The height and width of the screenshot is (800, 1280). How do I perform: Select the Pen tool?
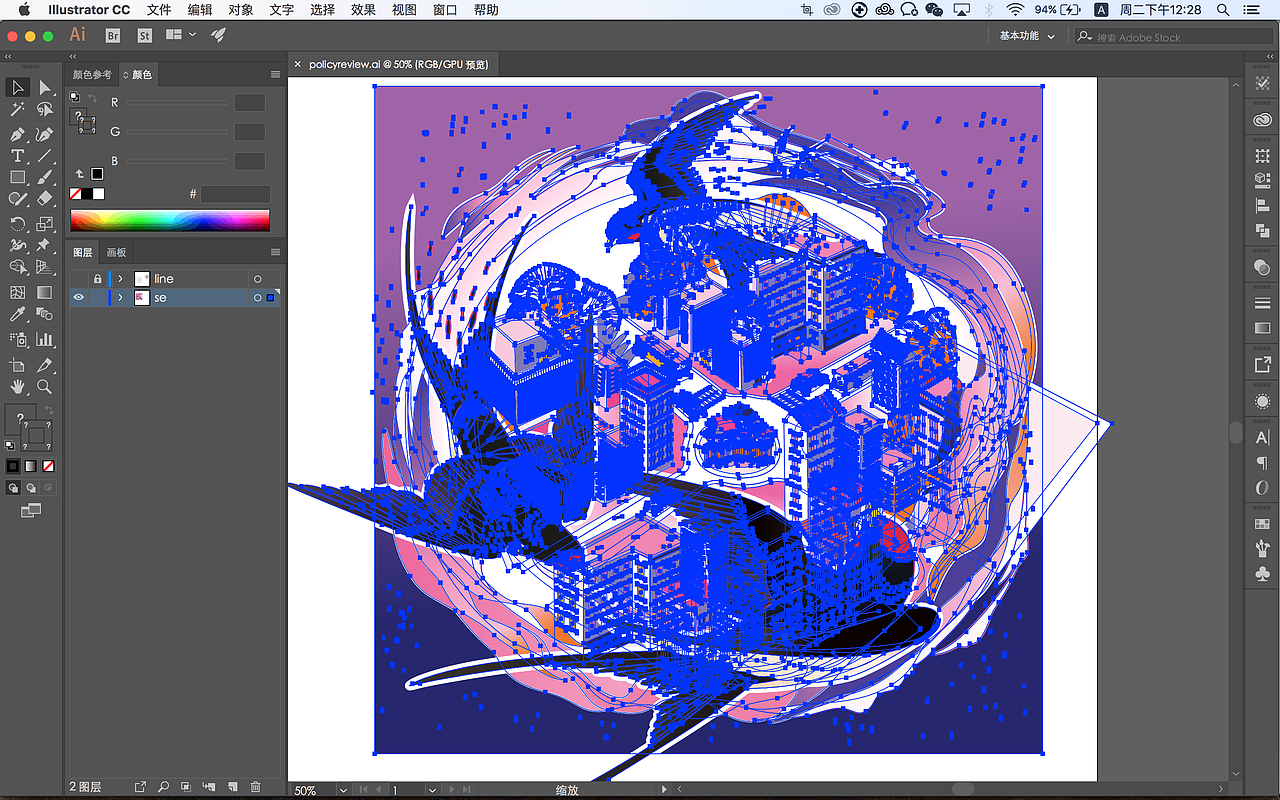17,134
